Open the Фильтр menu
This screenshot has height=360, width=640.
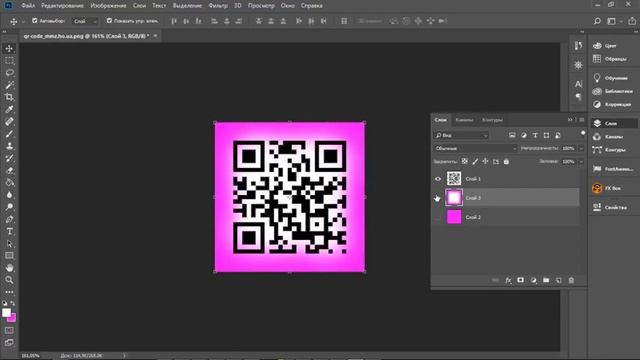pyautogui.click(x=218, y=6)
